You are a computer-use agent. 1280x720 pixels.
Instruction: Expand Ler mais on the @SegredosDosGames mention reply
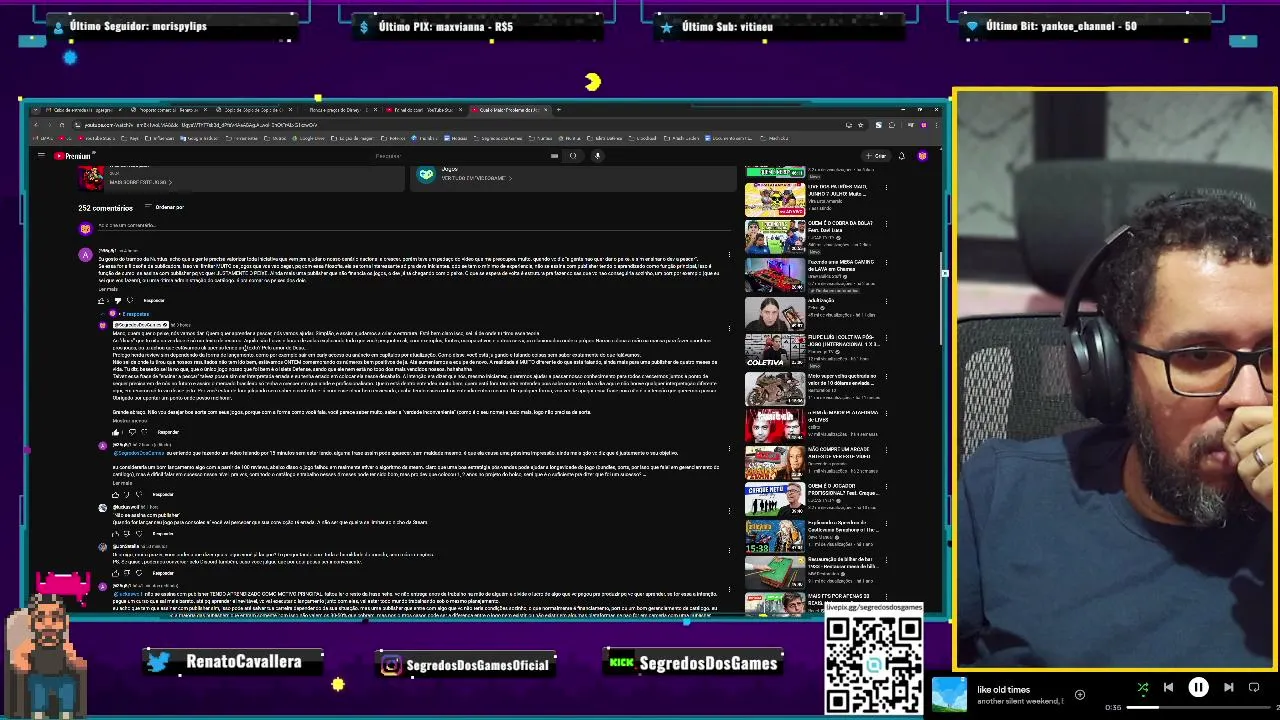click(122, 483)
